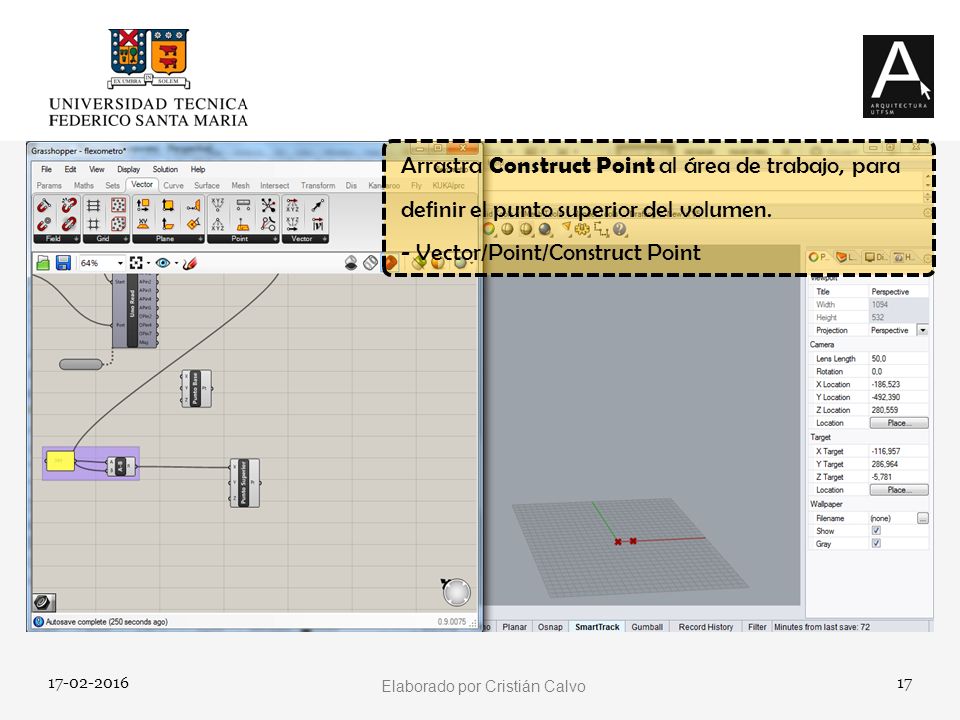Image resolution: width=960 pixels, height=720 pixels.
Task: Pick the Closest Points star-network icon
Action: [268, 205]
